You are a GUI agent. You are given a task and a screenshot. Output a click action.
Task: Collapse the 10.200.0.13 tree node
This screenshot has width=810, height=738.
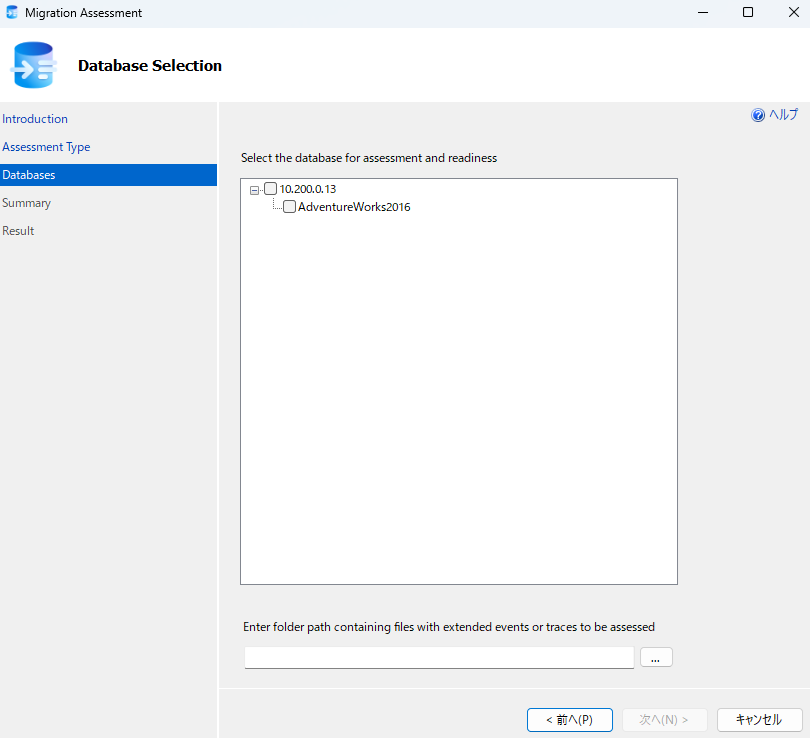click(x=255, y=188)
